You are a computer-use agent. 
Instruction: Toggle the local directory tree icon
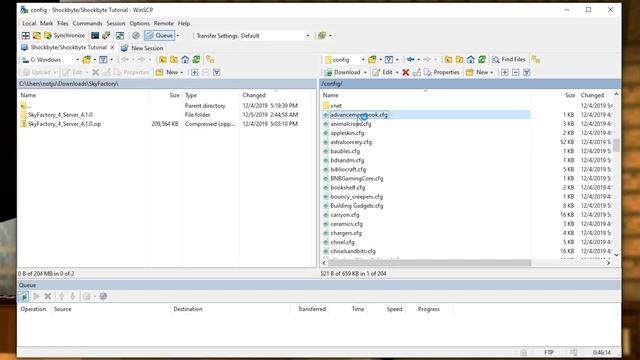210,60
